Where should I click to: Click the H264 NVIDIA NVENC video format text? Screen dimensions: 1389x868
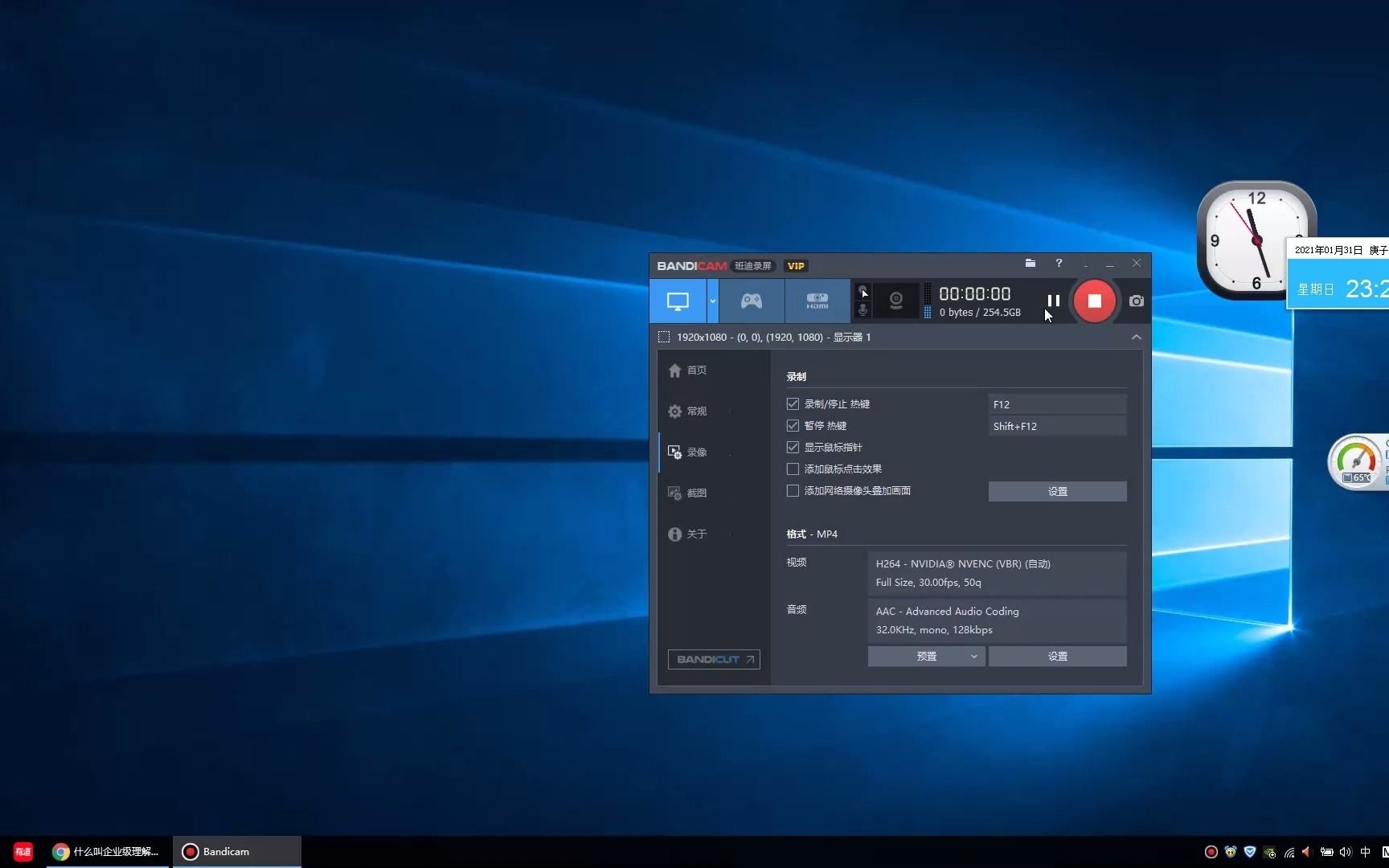(963, 564)
